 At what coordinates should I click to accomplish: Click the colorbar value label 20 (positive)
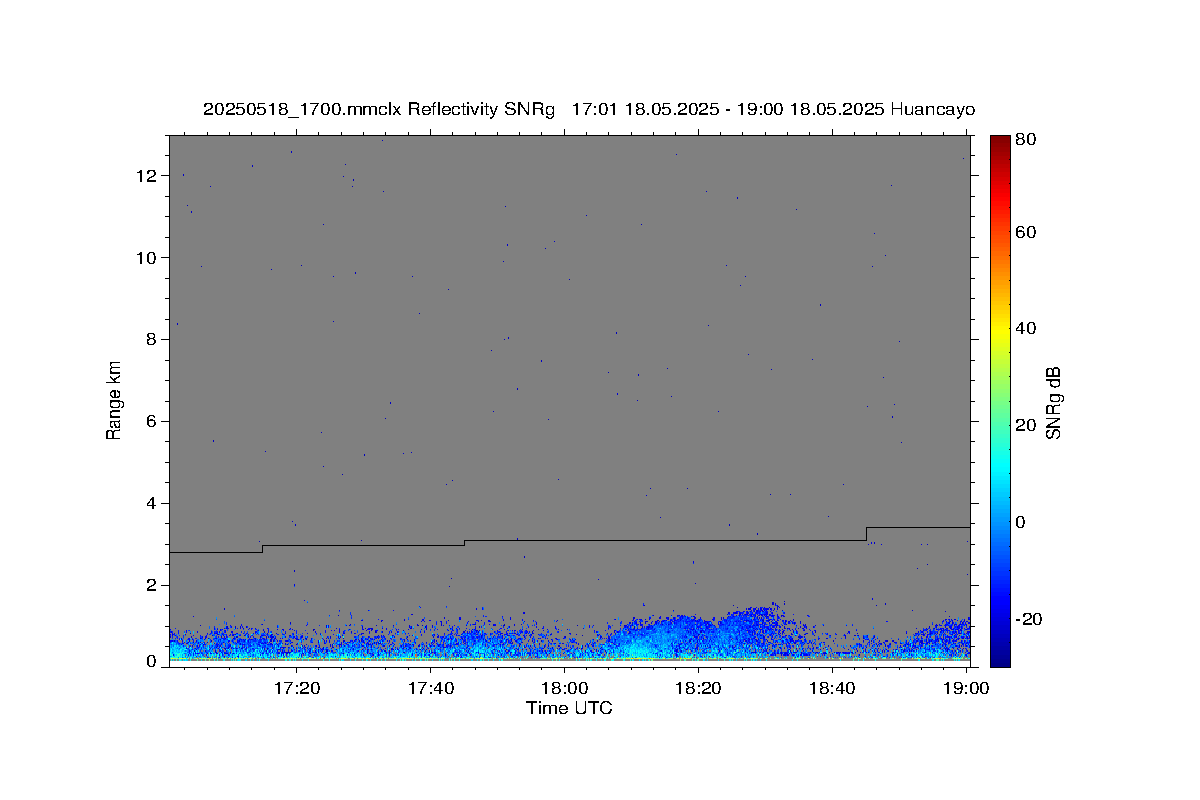click(x=1027, y=425)
